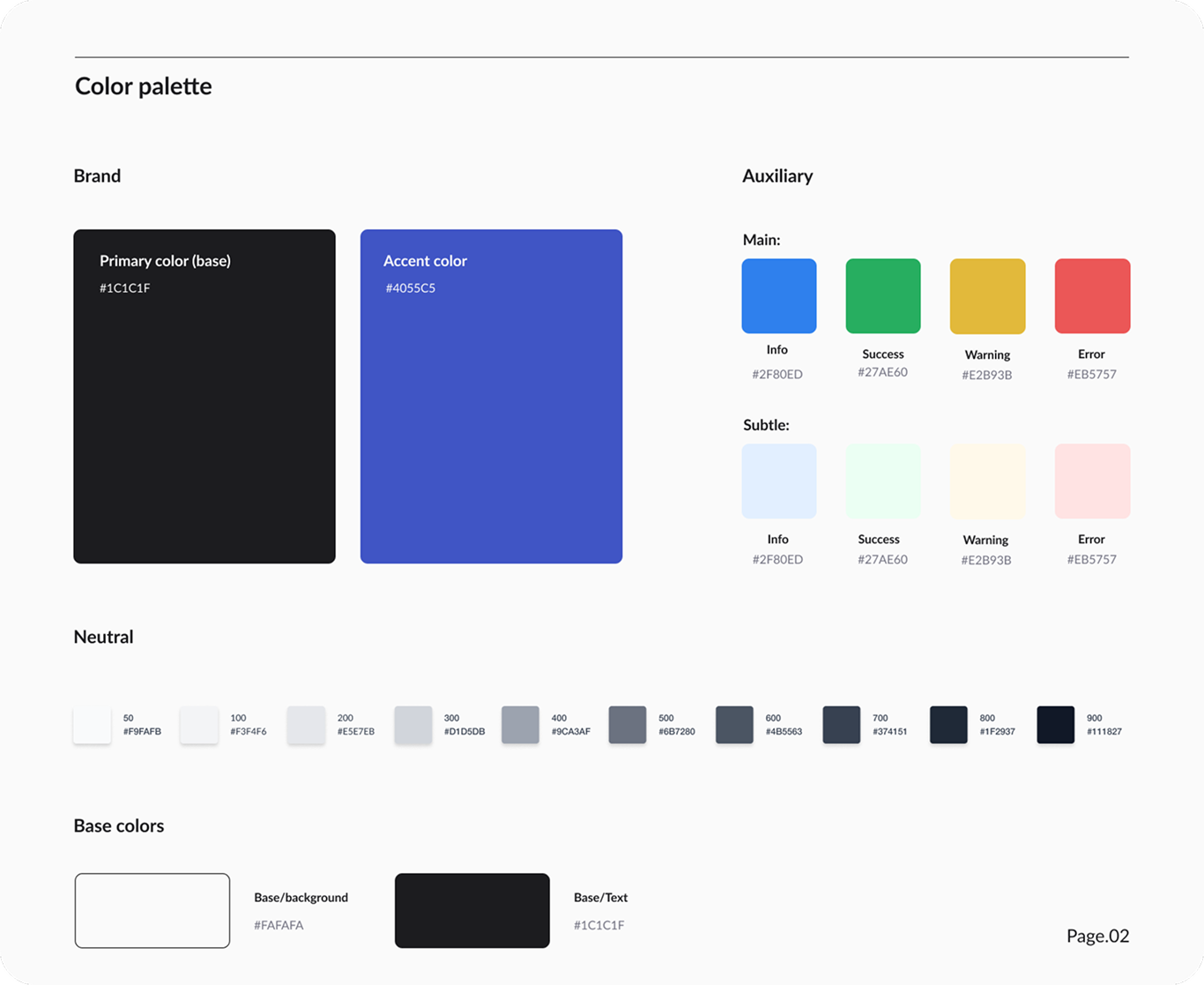The width and height of the screenshot is (1204, 985).
Task: Click the Neutral 900 darkest swatch
Action: [1056, 725]
